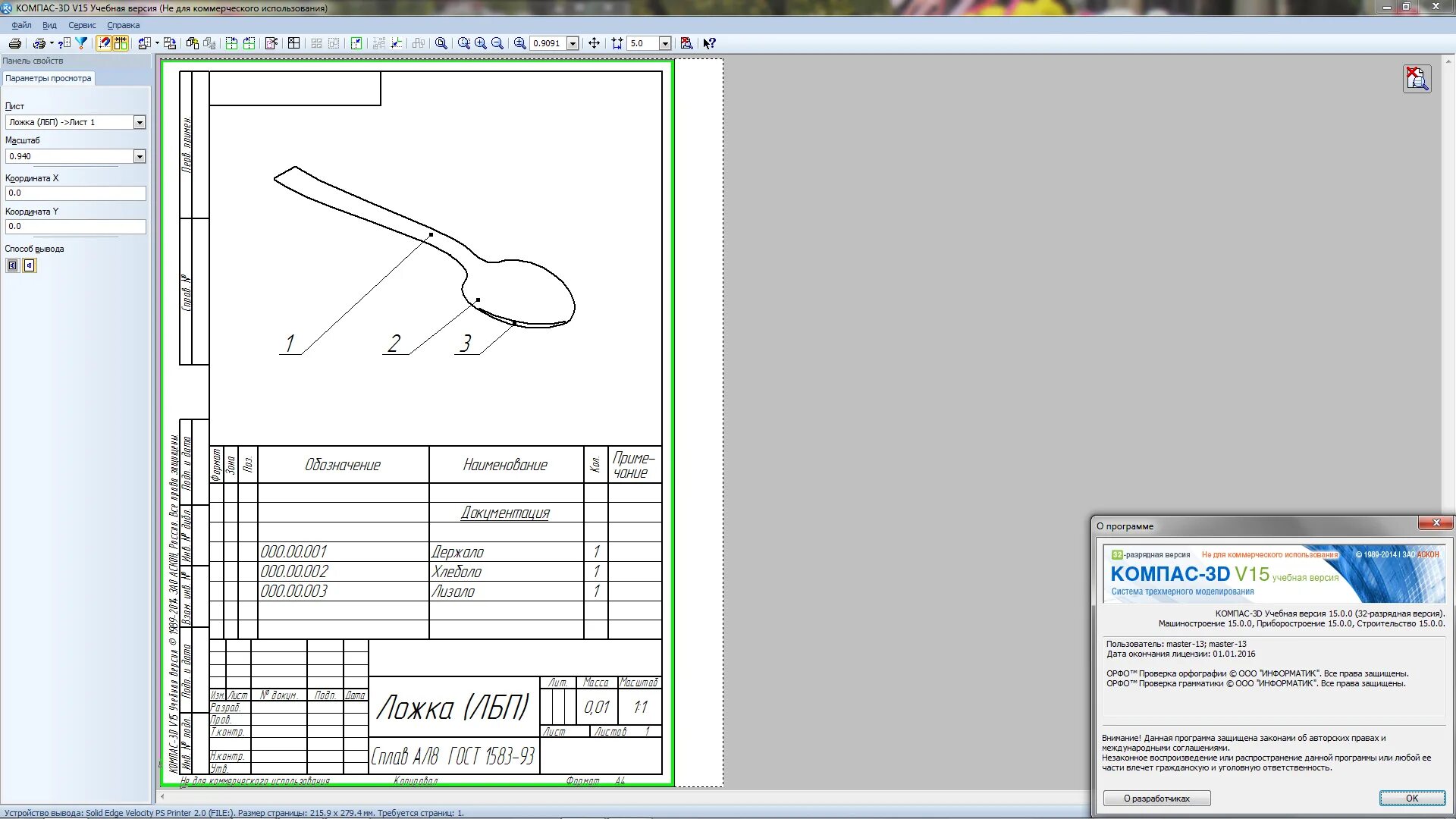Toggle the right output method button
The image size is (1456, 819).
pos(30,265)
